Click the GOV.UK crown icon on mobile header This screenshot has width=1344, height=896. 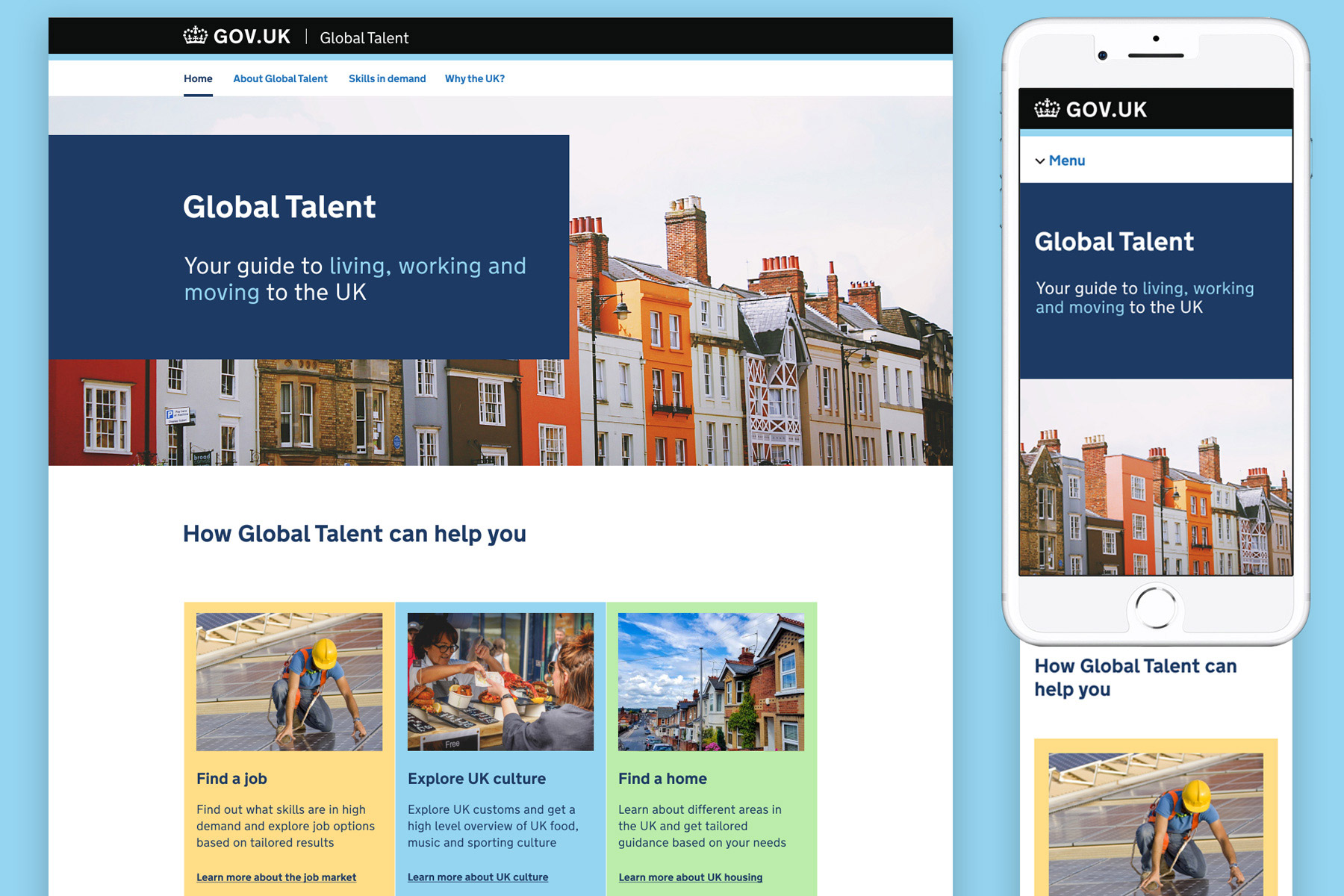click(1047, 109)
